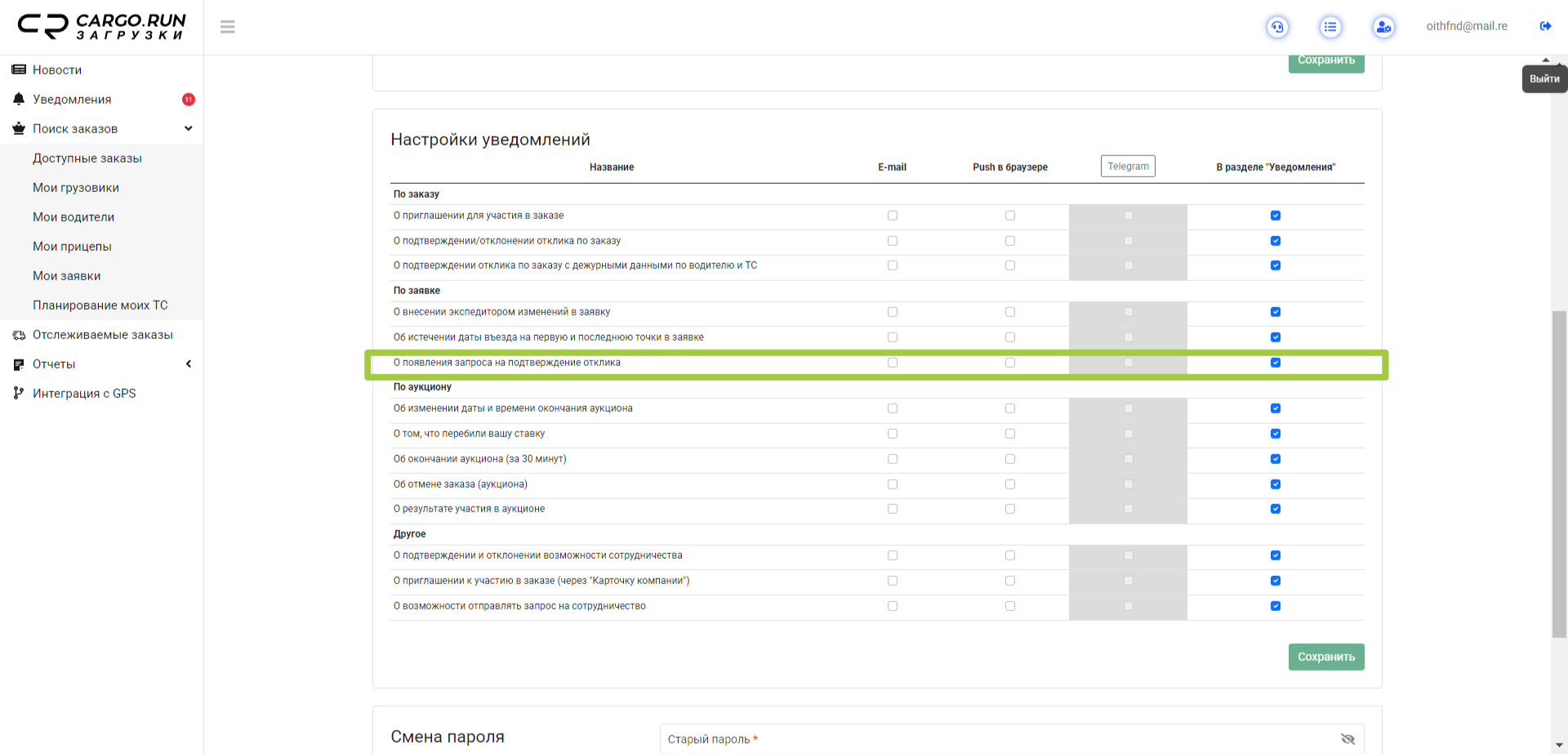The height and width of the screenshot is (754, 1568).
Task: Enable E-mail for О приглашении для участия в заказе
Action: [x=893, y=216]
